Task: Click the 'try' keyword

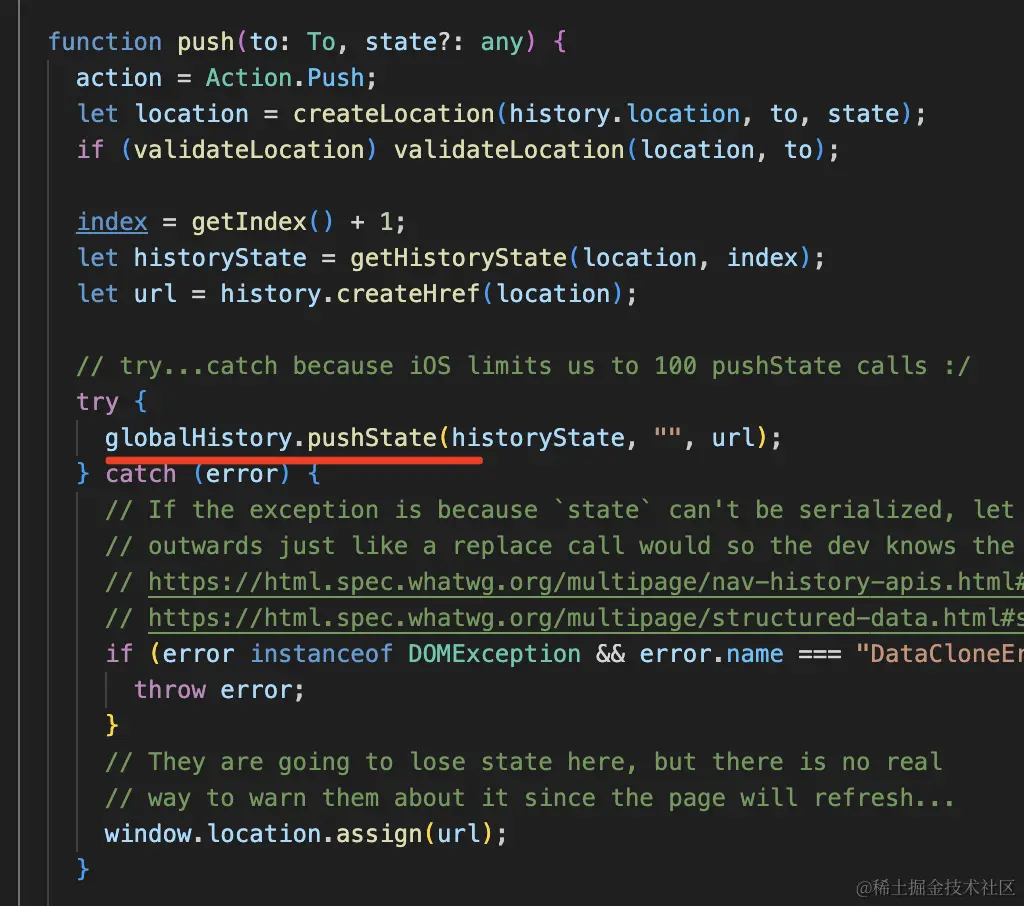Action: [x=97, y=402]
